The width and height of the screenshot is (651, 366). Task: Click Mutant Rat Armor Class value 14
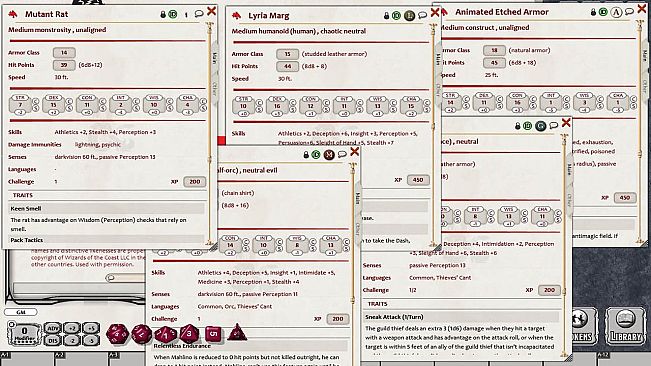pyautogui.click(x=64, y=53)
